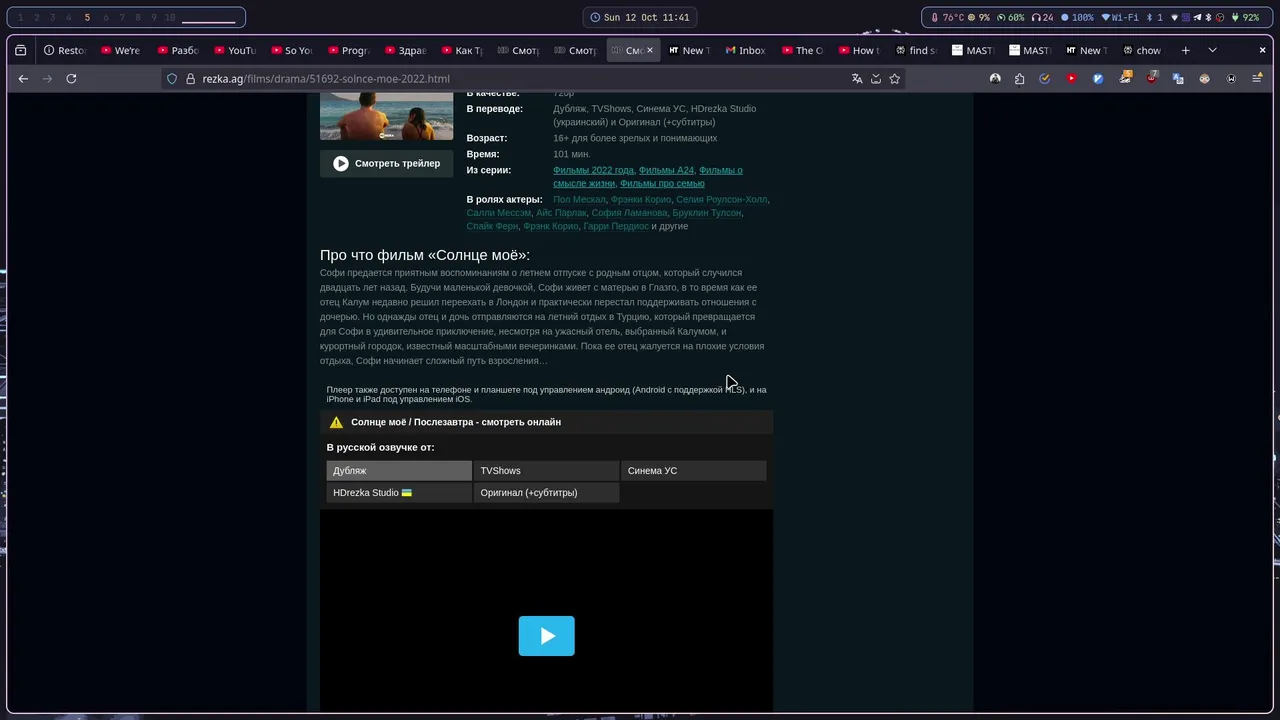Open a new tab with plus button
The height and width of the screenshot is (720, 1280).
click(x=1185, y=50)
